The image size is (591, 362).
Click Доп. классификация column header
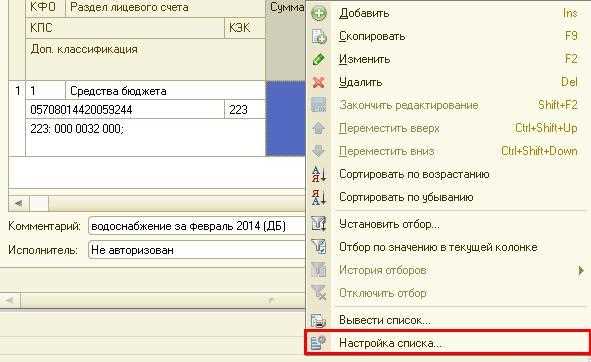[145, 59]
